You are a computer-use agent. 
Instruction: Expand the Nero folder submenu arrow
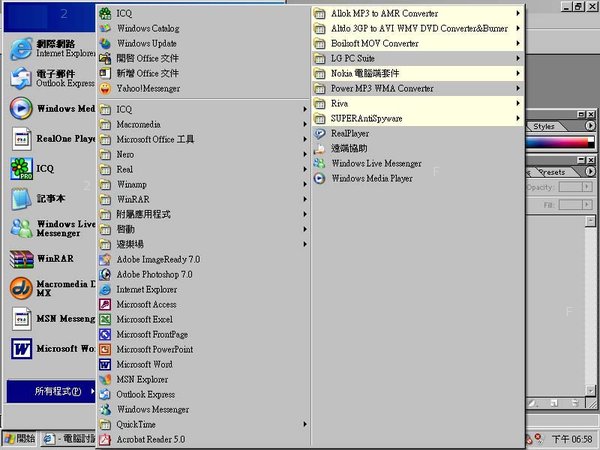click(305, 154)
